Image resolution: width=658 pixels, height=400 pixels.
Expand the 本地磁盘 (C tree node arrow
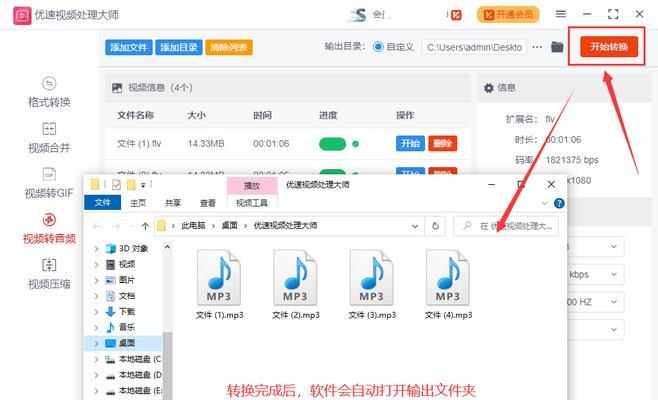point(97,359)
